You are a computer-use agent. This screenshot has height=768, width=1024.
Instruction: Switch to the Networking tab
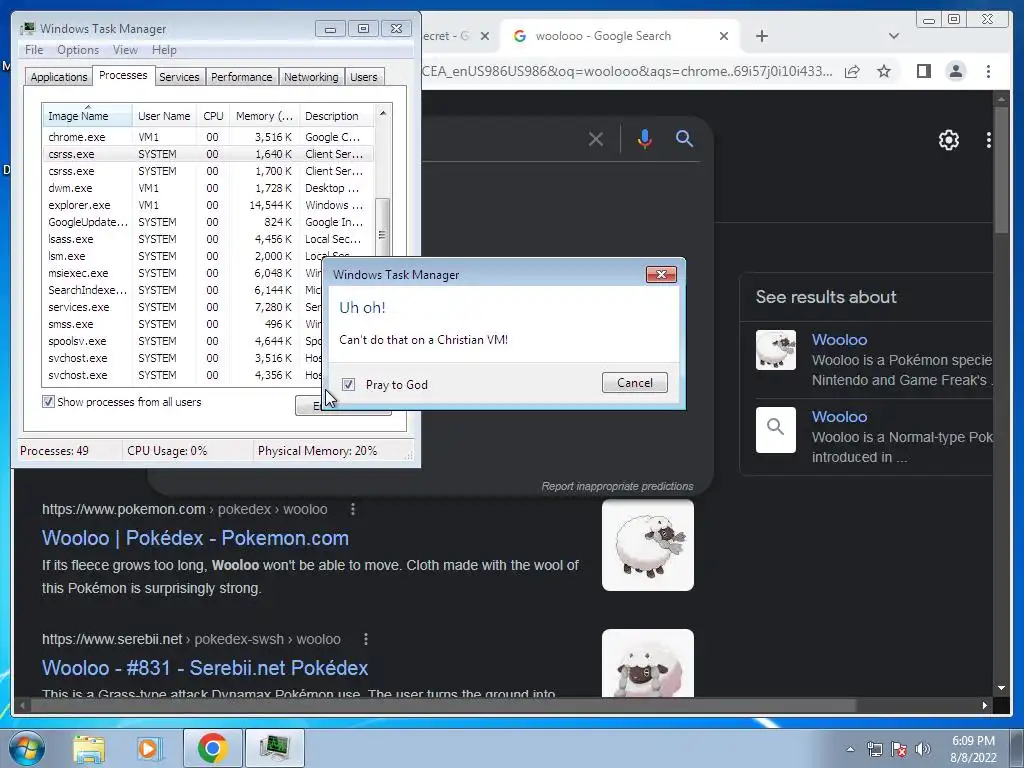tap(311, 76)
